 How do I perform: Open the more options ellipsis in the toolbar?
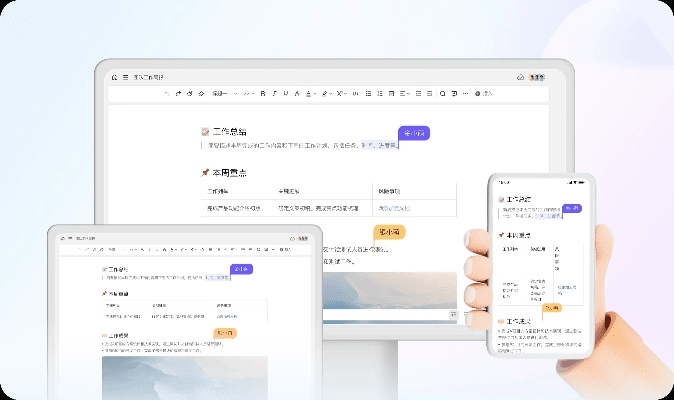(x=465, y=93)
